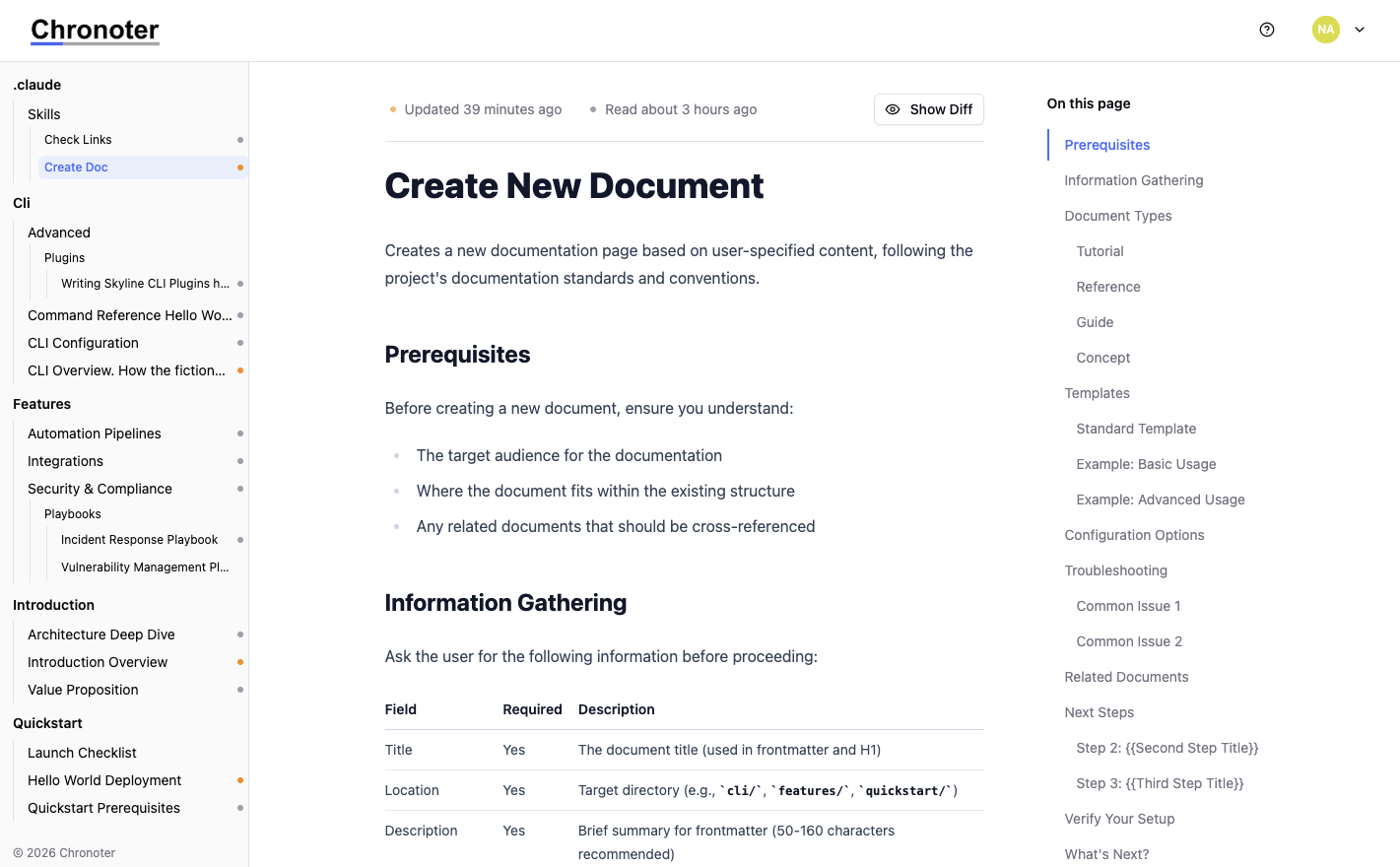1400x867 pixels.
Task: Open the account dropdown chevron
Action: coord(1361,30)
